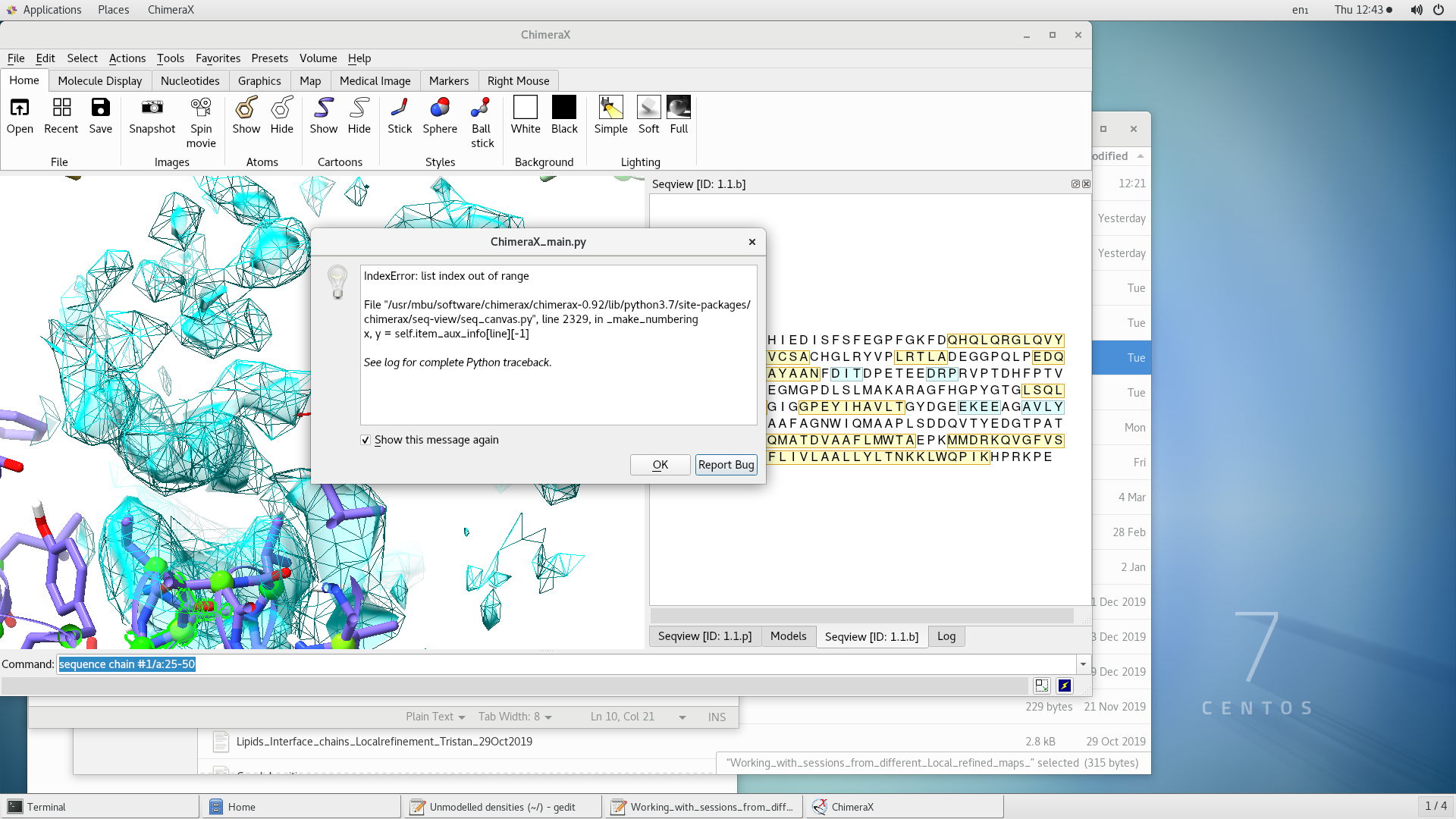Set background to White swatch
Viewport: 1456px width, 819px height.
coord(525,108)
